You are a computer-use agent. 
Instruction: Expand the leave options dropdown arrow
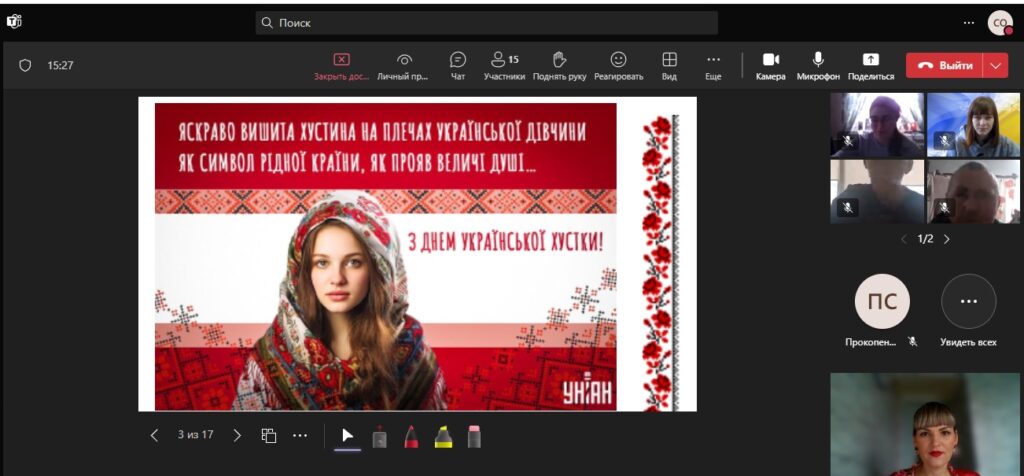(995, 65)
